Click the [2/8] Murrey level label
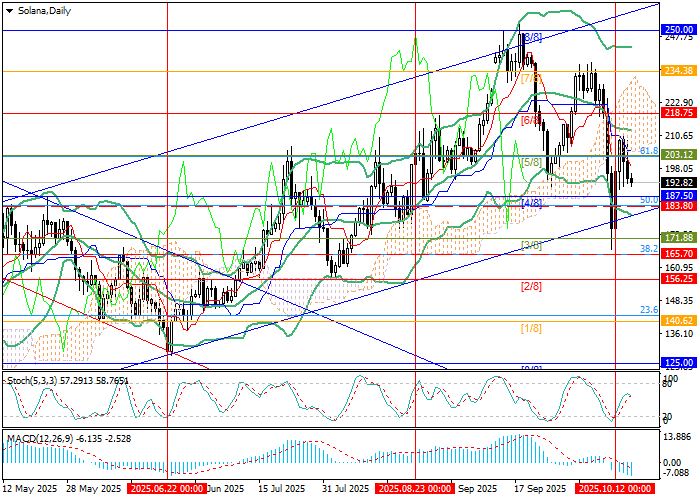The width and height of the screenshot is (700, 500). click(531, 287)
